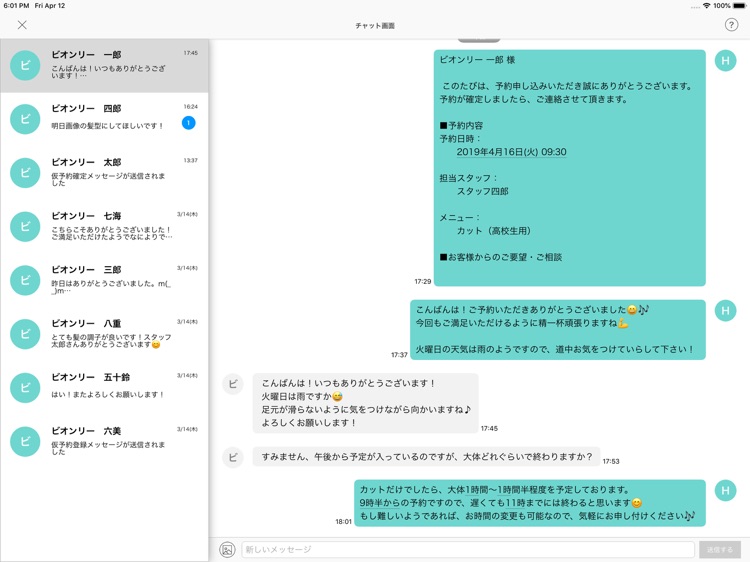750x562 pixels.
Task: Tap avatar icon of ビオンリー 太郎
Action: click(25, 173)
